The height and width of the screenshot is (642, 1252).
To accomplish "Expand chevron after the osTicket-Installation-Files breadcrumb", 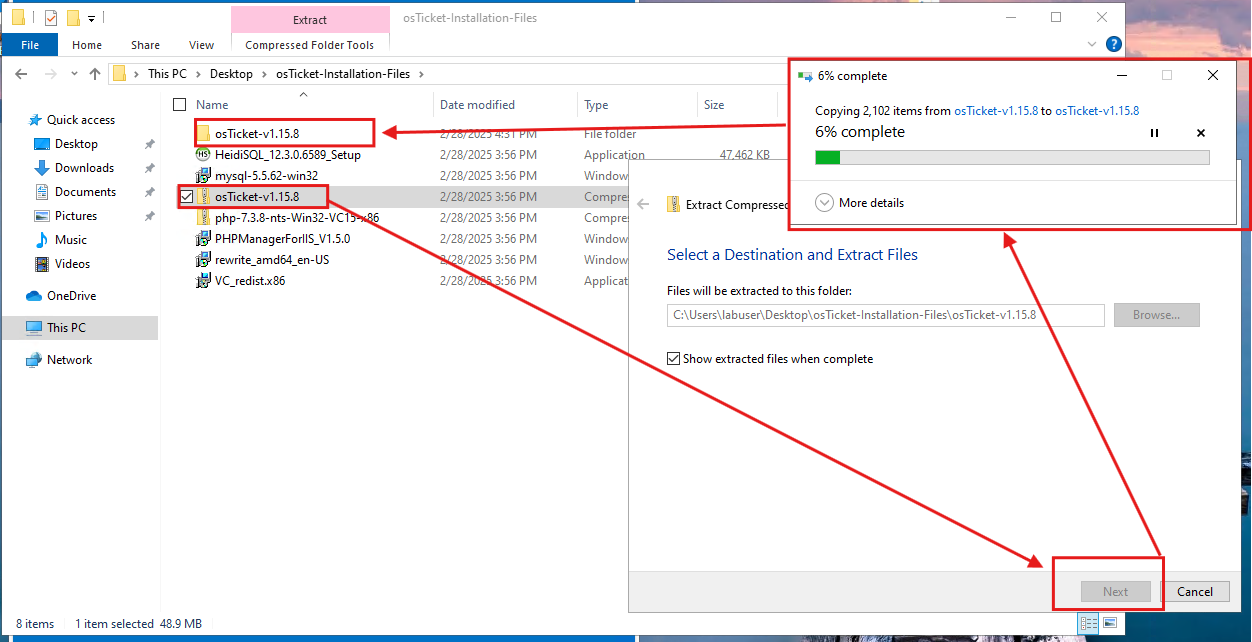I will [420, 74].
